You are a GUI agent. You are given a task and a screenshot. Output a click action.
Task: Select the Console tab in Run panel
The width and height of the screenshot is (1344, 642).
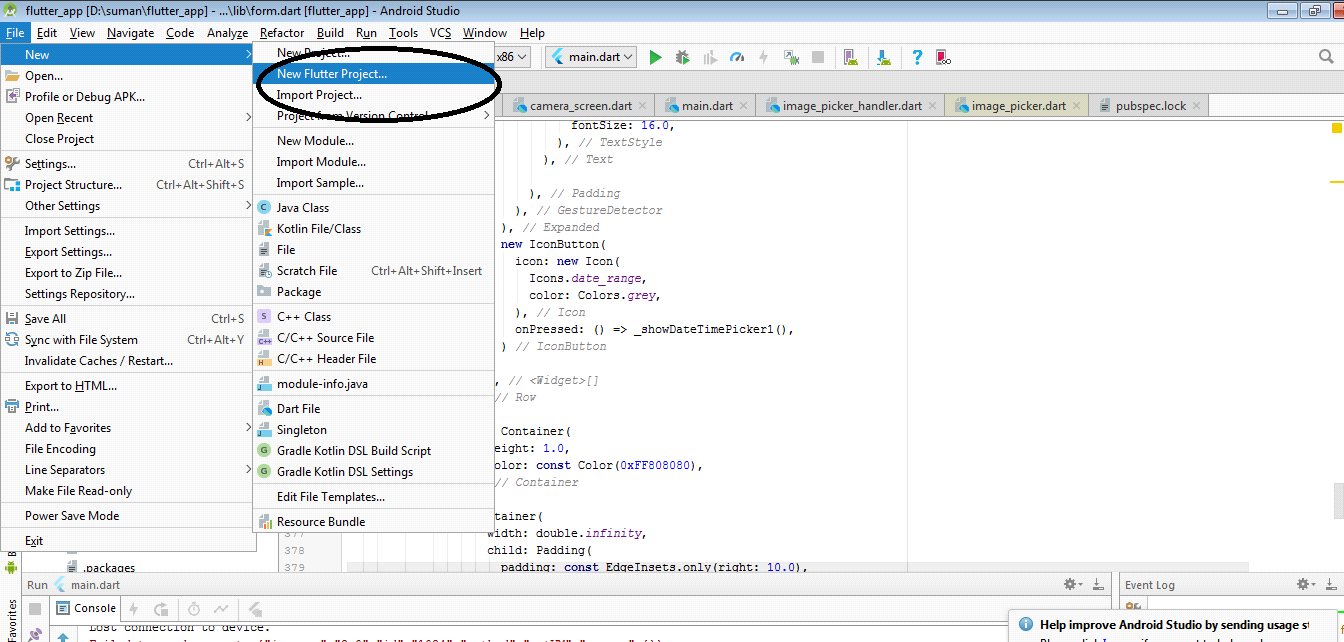(86, 607)
